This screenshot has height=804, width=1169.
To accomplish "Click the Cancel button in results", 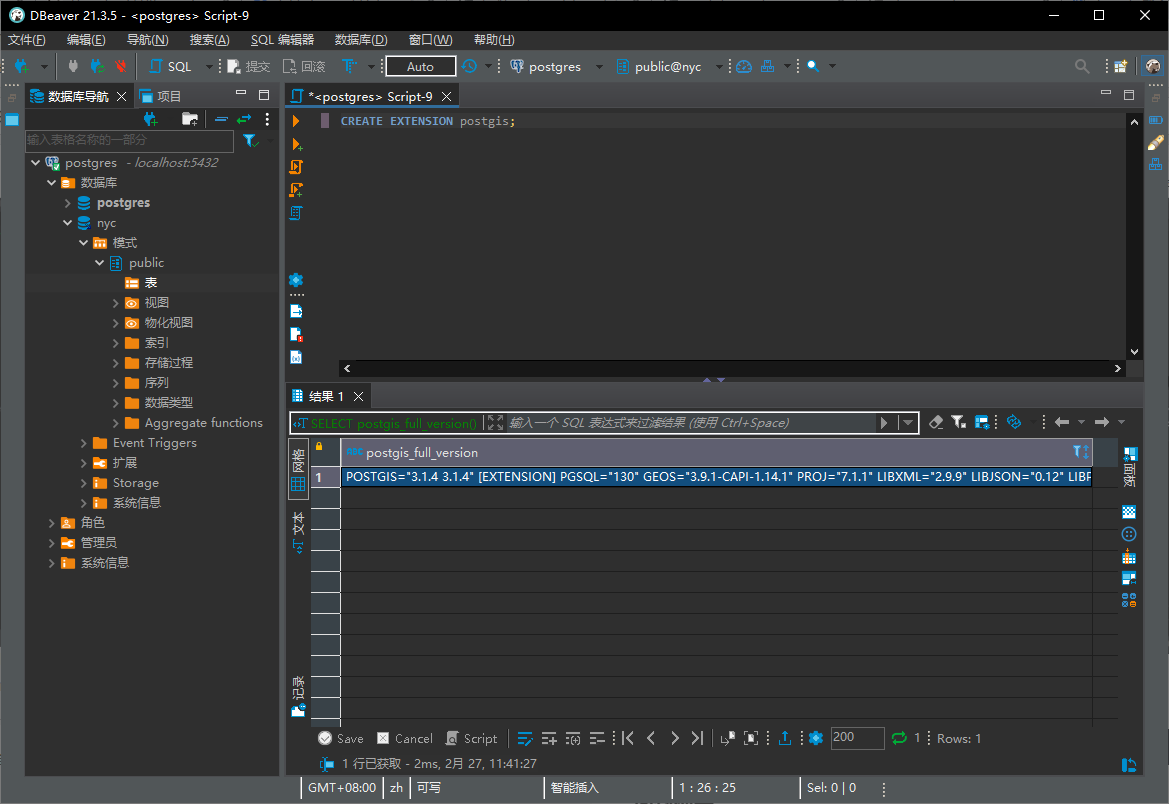I will click(x=405, y=738).
